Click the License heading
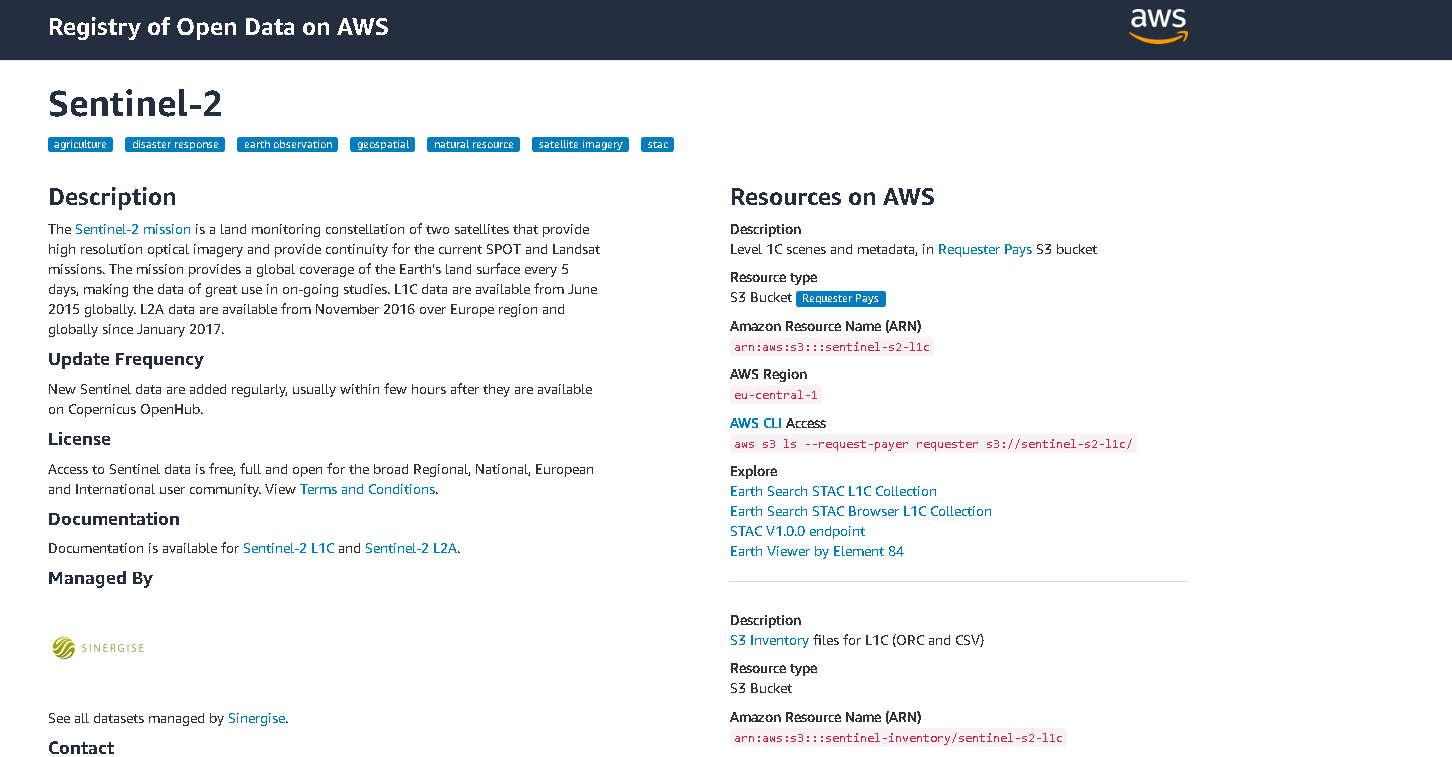 pos(79,439)
